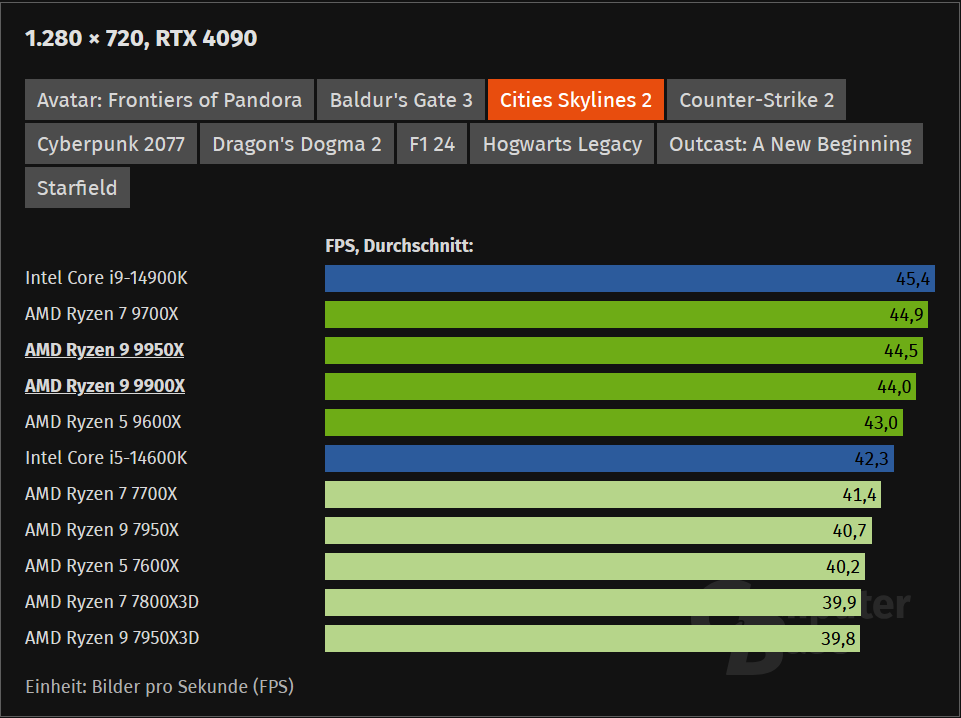Screen dimensions: 961x718
Task: Switch to the Cyberpunk 2077 tab
Action: click(x=111, y=144)
